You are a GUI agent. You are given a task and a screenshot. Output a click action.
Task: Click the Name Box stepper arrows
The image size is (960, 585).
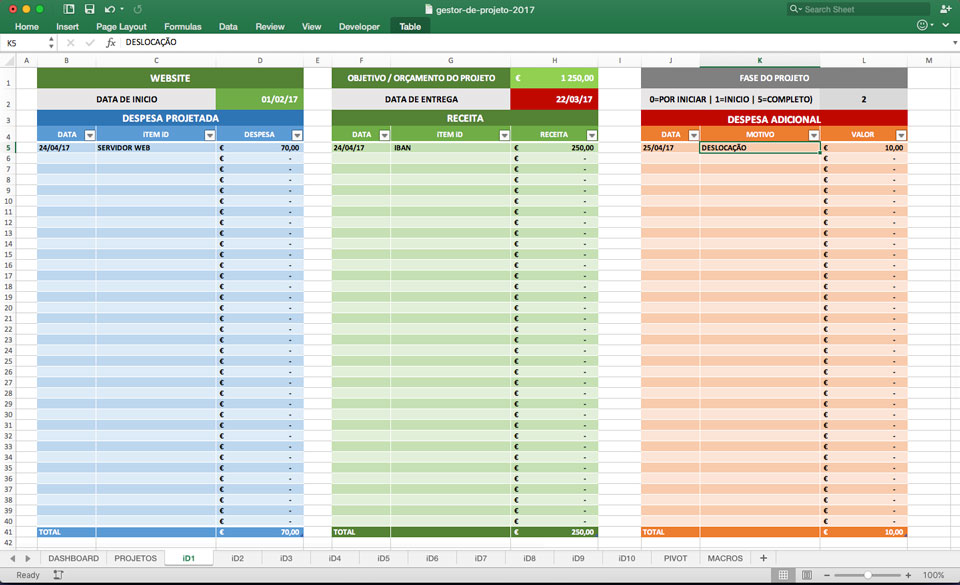click(51, 43)
